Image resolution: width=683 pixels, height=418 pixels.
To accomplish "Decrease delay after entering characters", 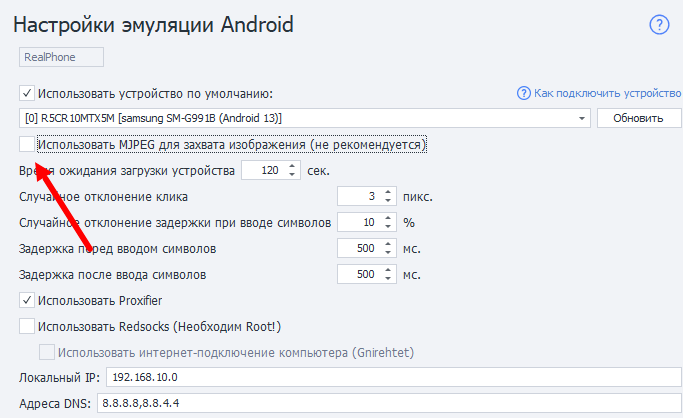I will pos(389,278).
